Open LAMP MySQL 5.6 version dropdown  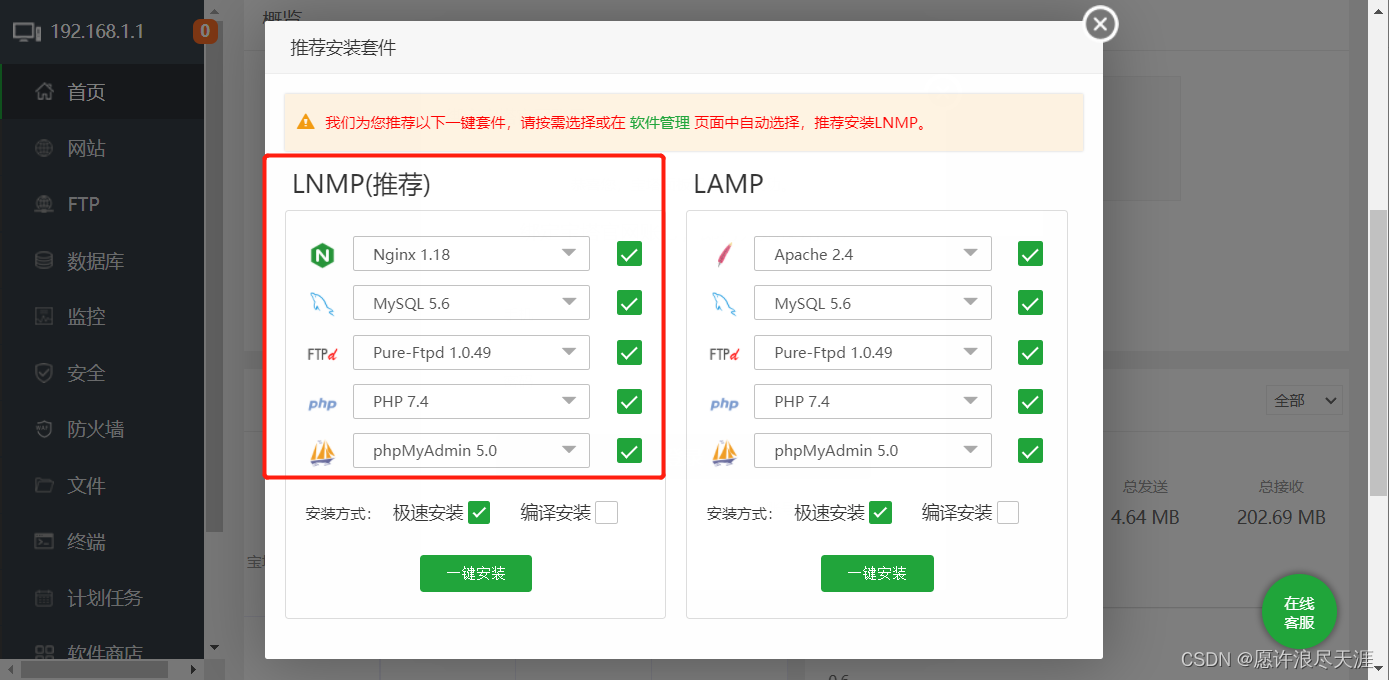point(873,303)
